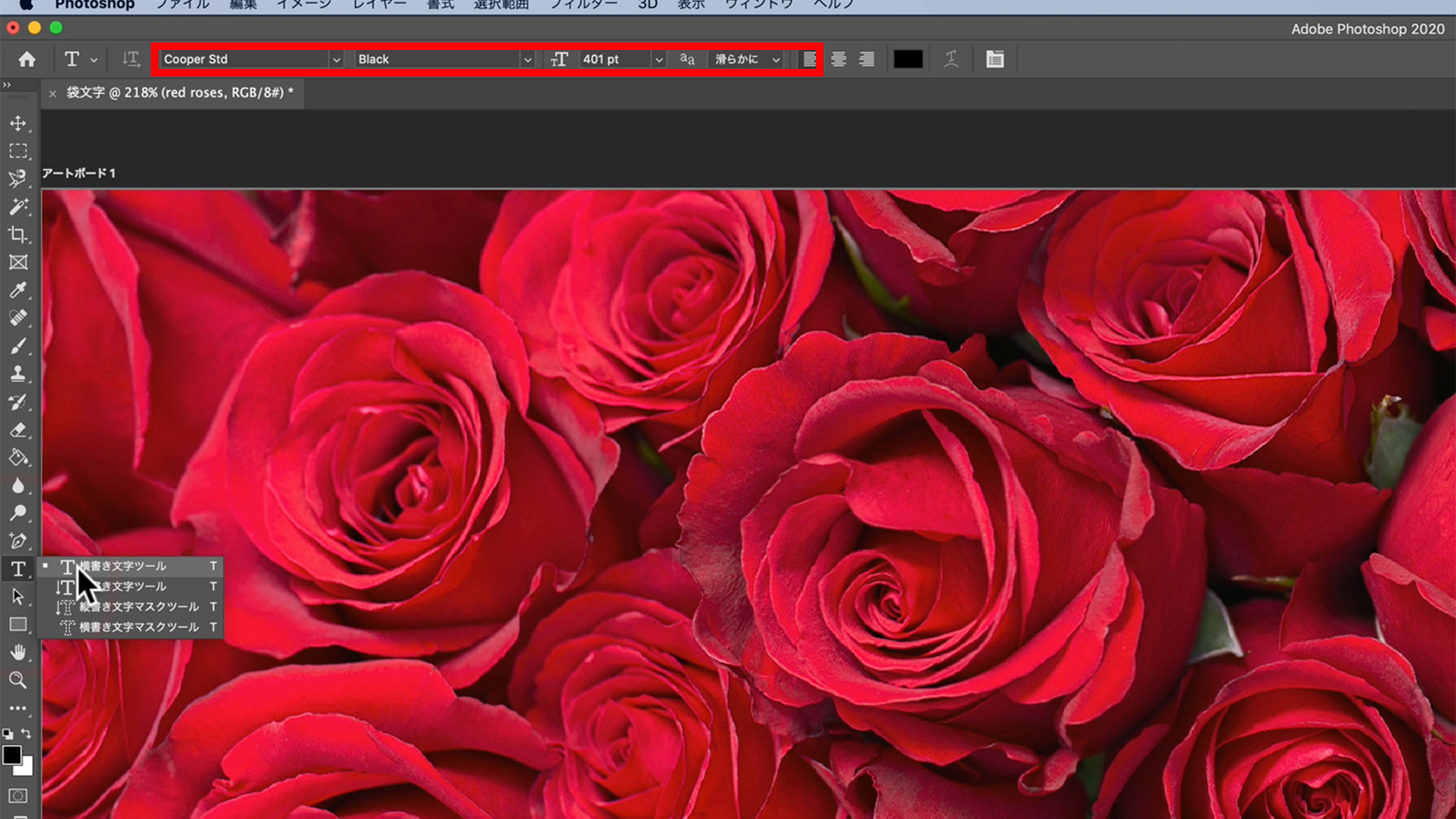Image resolution: width=1456 pixels, height=819 pixels.
Task: Select the Paint Bucket tool
Action: tap(18, 457)
